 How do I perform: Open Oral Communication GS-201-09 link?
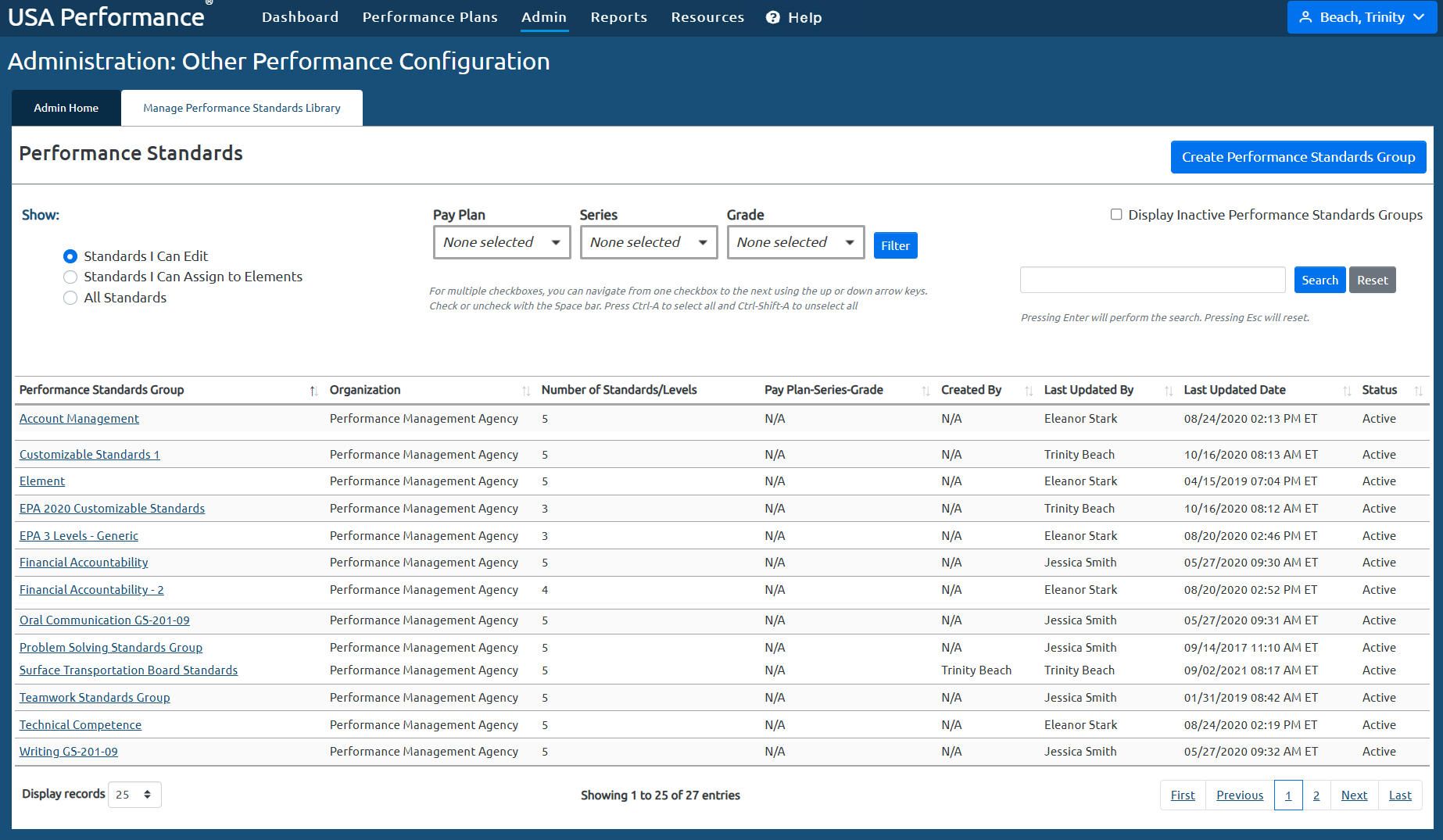[x=105, y=620]
